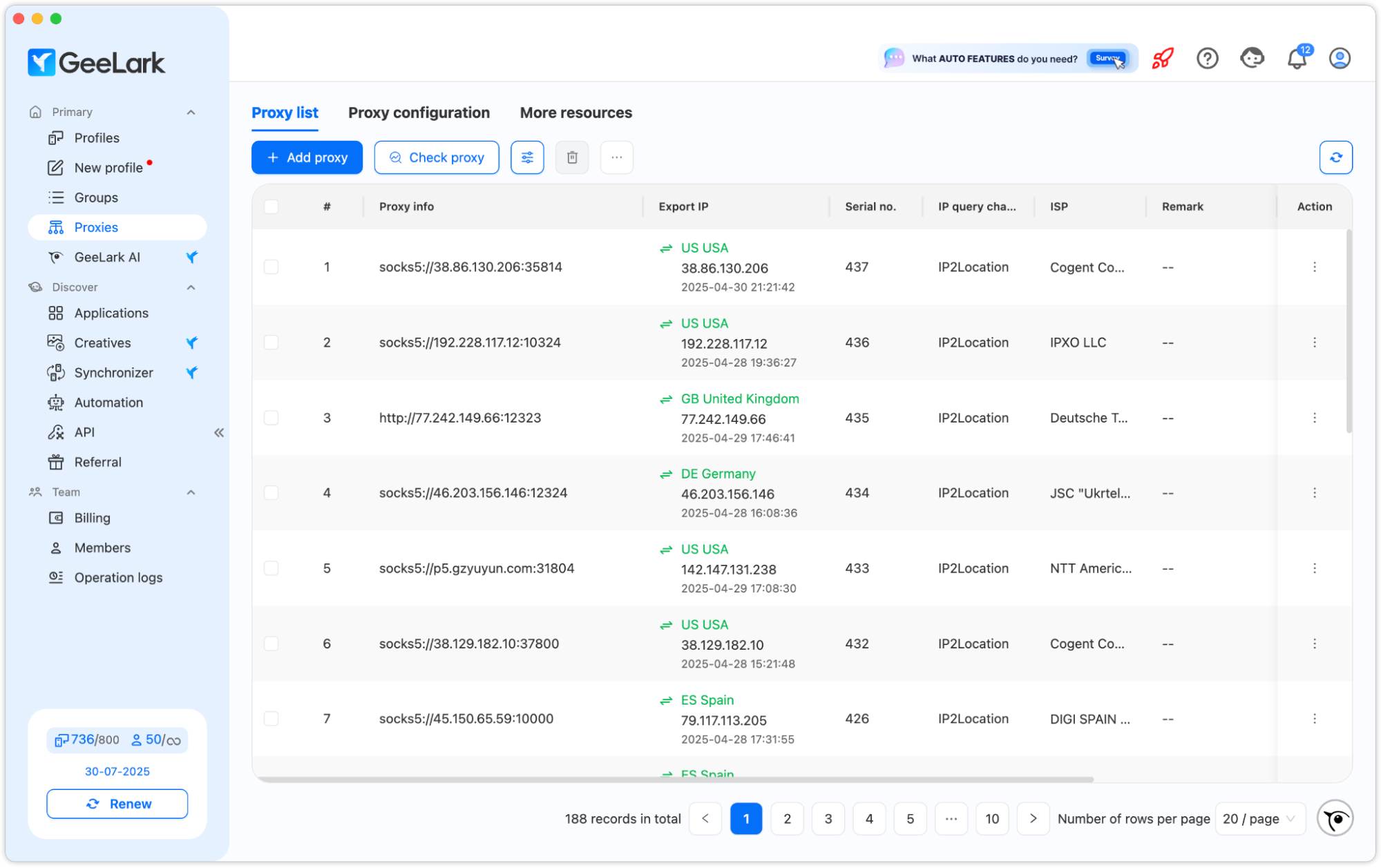Viewport: 1381px width, 868px height.
Task: Open Billing in the sidebar
Action: click(x=117, y=518)
